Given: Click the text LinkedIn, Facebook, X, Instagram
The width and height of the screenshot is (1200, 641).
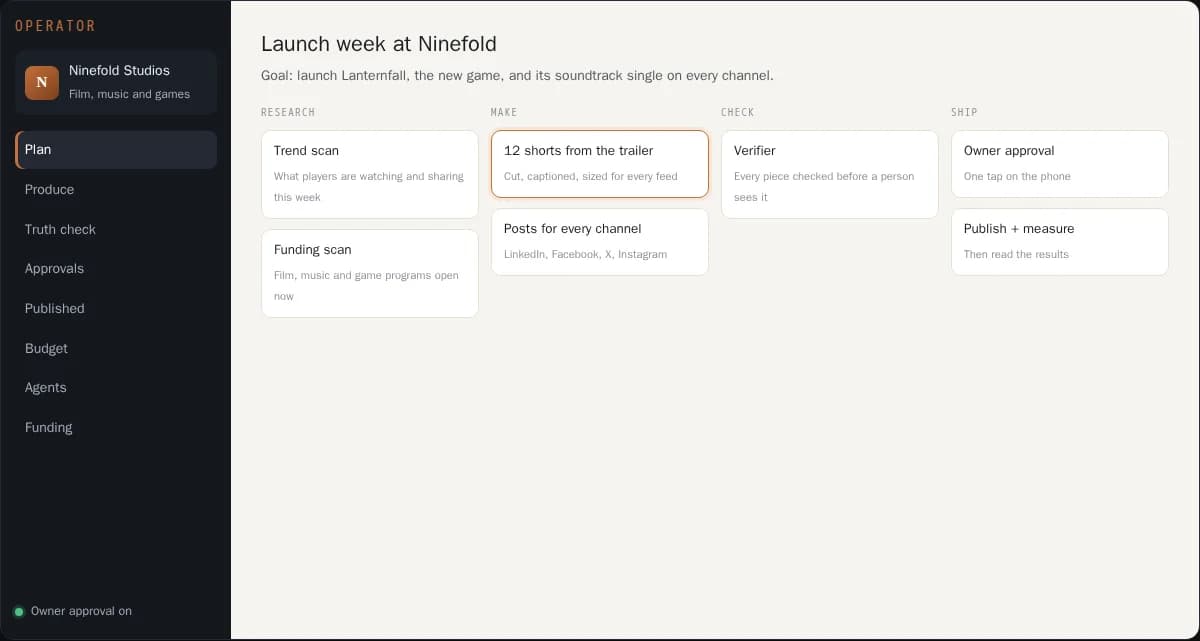Looking at the screenshot, I should (x=585, y=254).
